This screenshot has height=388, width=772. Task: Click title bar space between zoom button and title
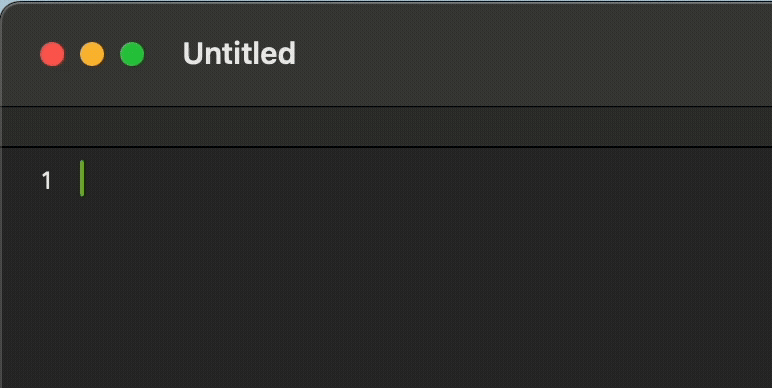163,54
